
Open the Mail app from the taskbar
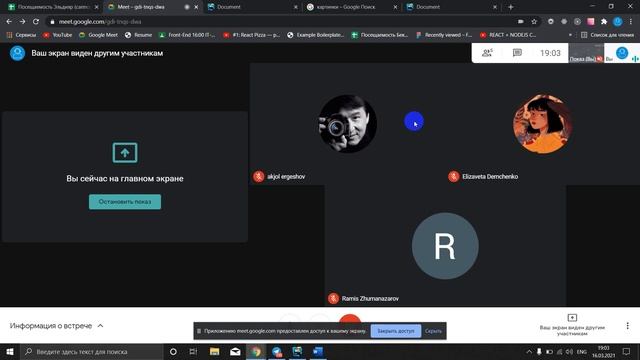(x=235, y=351)
